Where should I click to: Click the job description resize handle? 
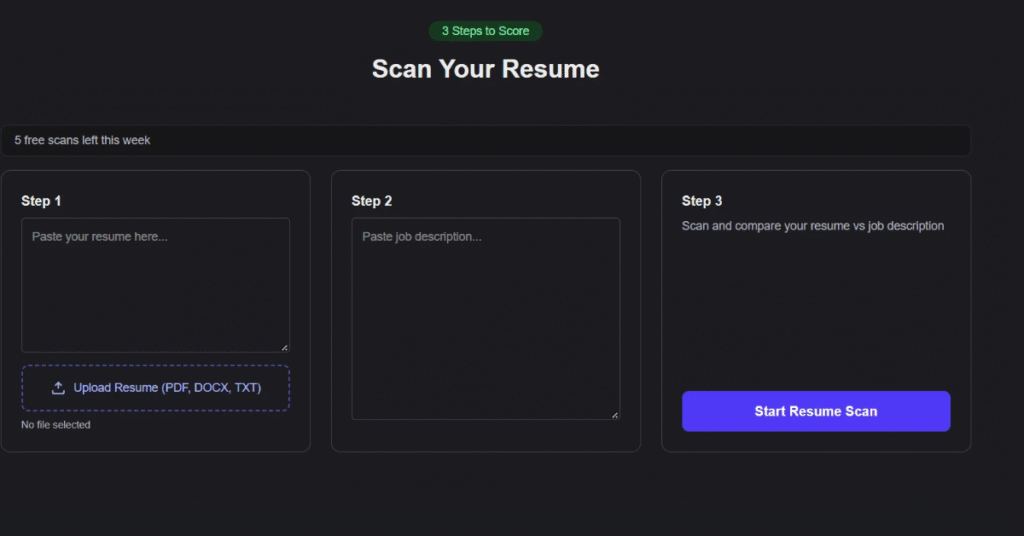[x=615, y=415]
